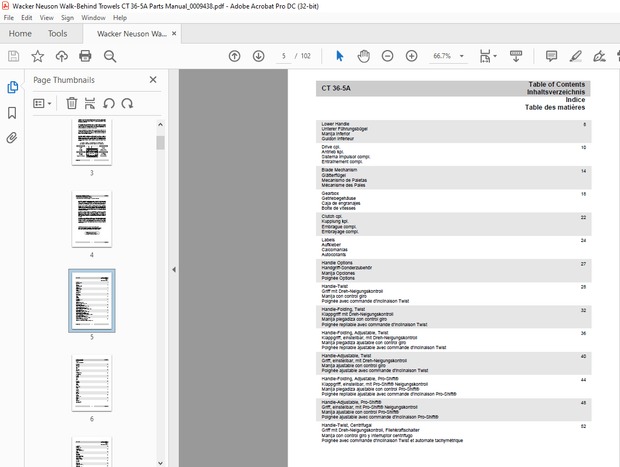
Task: Zoom out with the minus circle icon
Action: pyautogui.click(x=388, y=56)
